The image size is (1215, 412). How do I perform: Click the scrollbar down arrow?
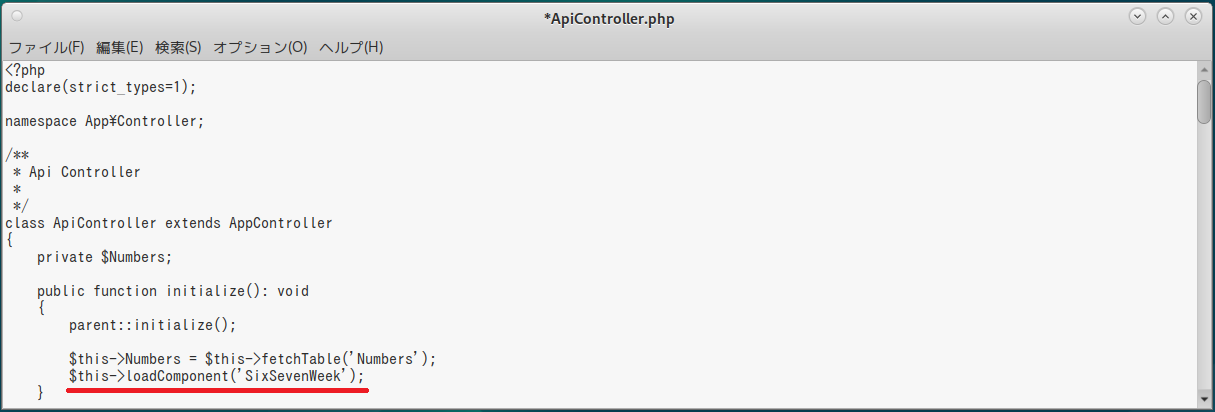pyautogui.click(x=1204, y=400)
